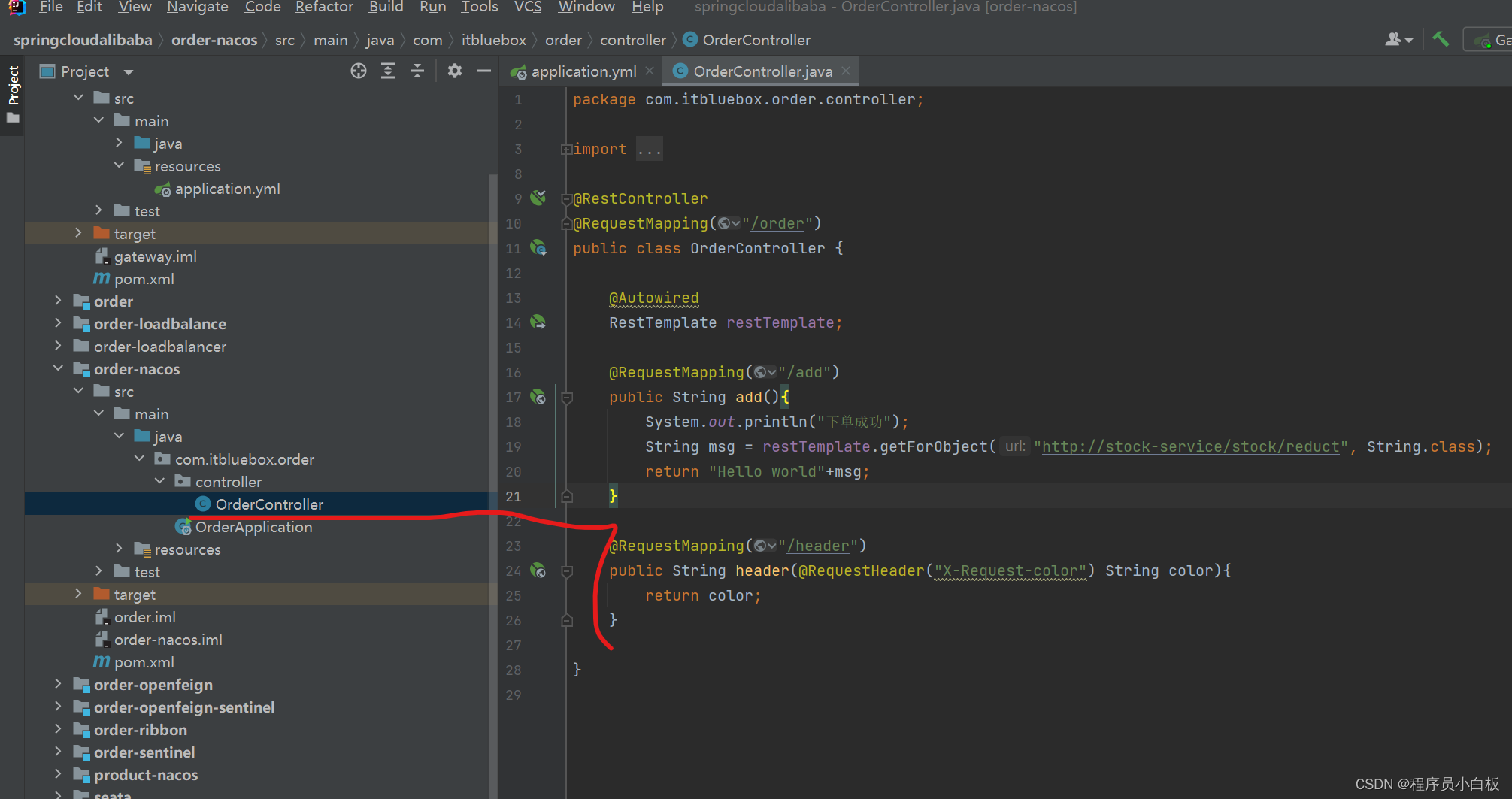Screen dimensions: 1512x799
Task: Click gutter Spring bean icon on line 9
Action: coord(538,198)
